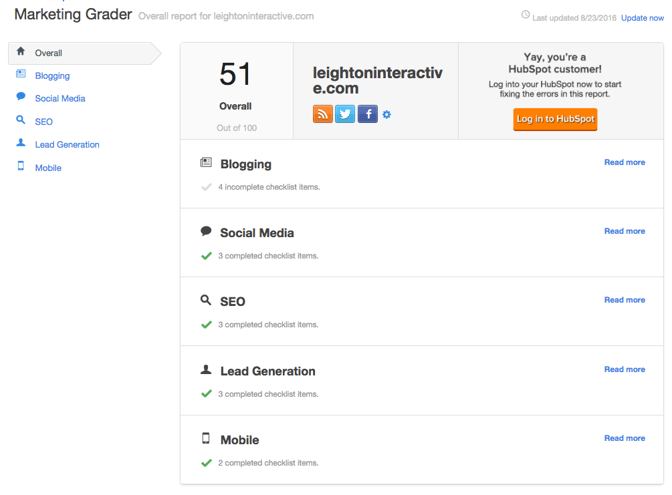Click '2 completed checklist items.' text
The width and height of the screenshot is (672, 495).
click(x=268, y=463)
